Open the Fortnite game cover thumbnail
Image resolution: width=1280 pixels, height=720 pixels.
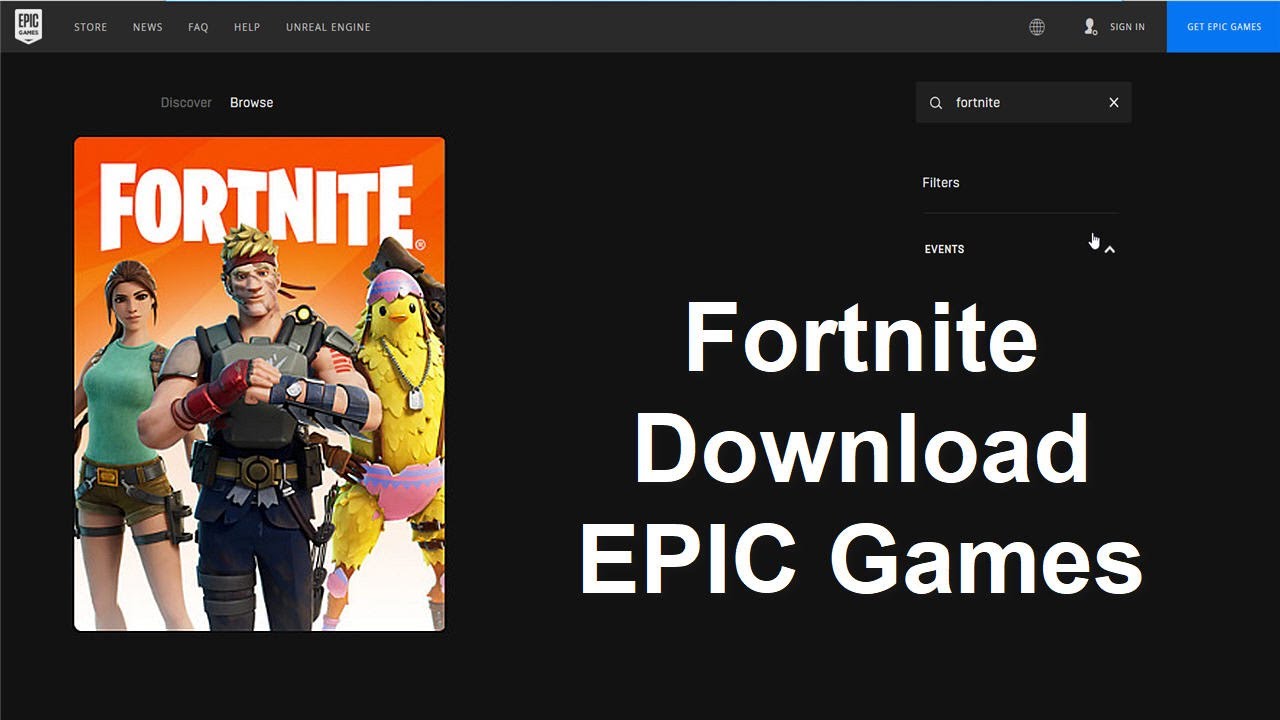[x=260, y=384]
